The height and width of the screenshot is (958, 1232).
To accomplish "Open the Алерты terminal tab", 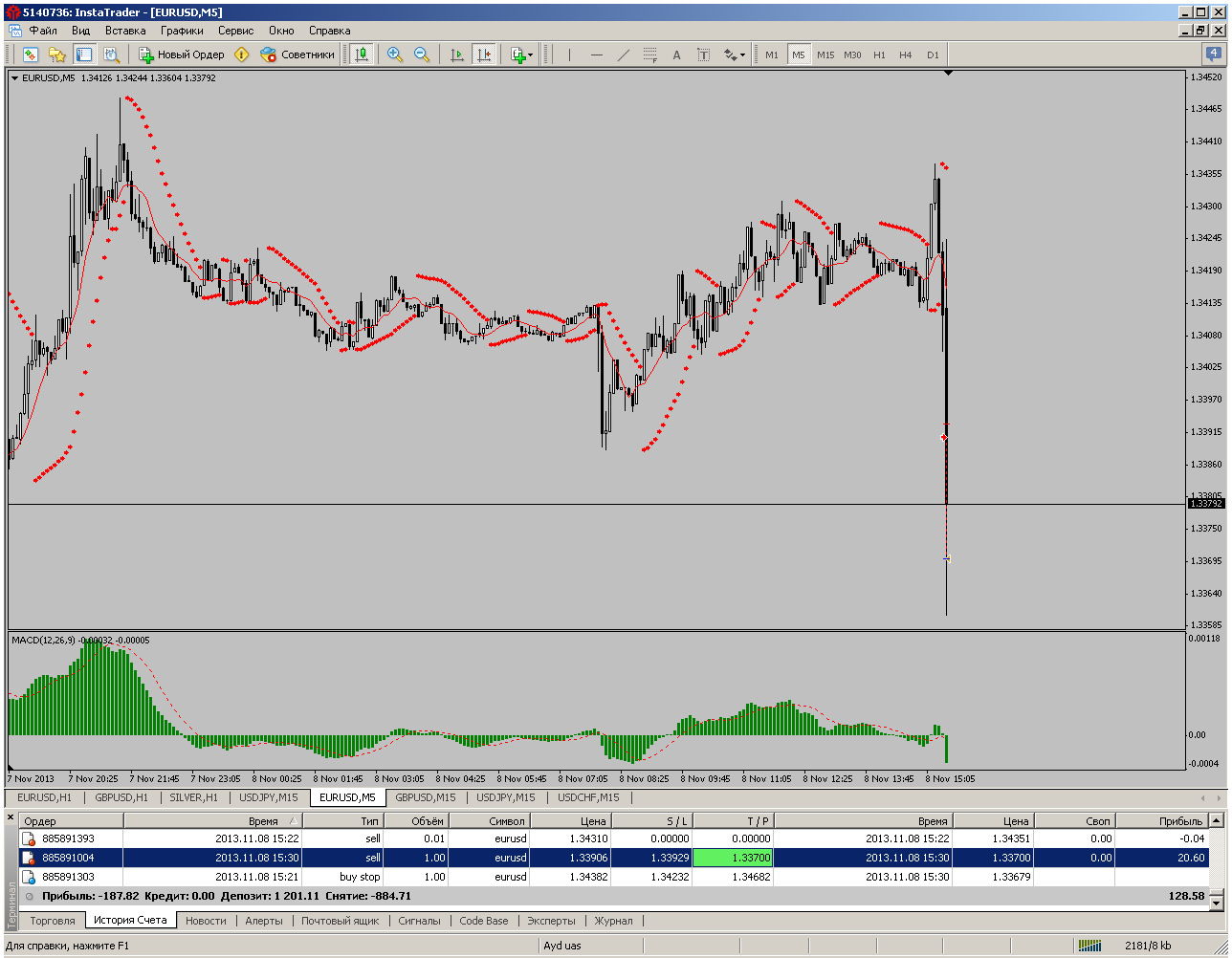I will point(264,921).
